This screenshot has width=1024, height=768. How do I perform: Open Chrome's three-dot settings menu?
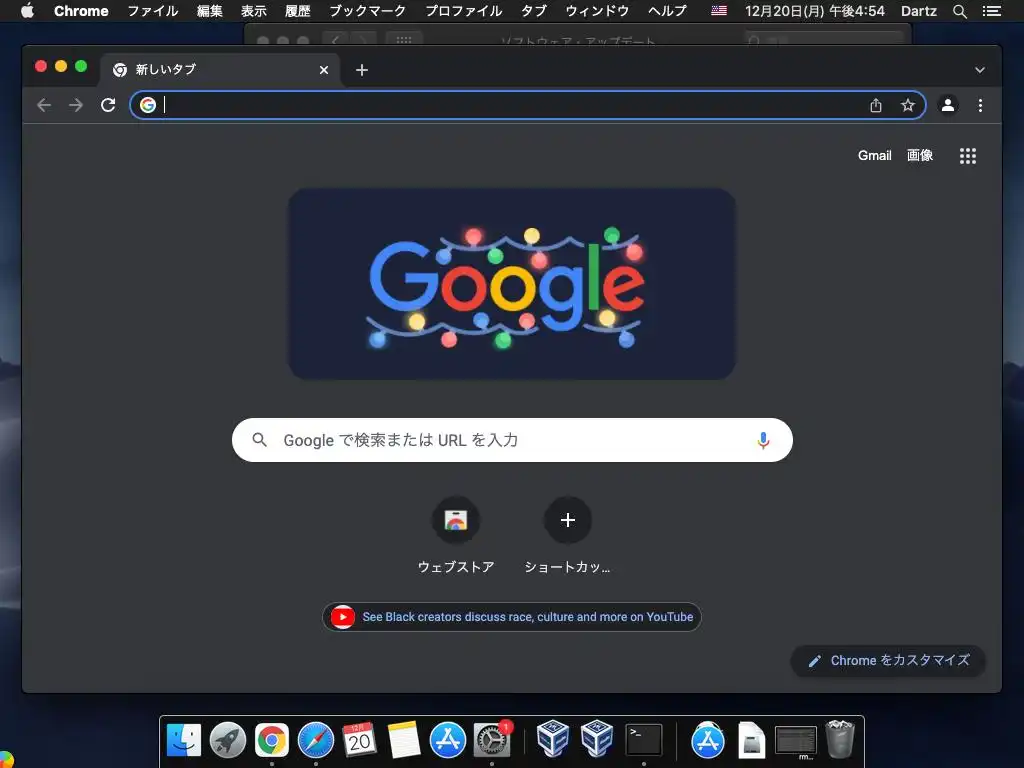(x=980, y=105)
